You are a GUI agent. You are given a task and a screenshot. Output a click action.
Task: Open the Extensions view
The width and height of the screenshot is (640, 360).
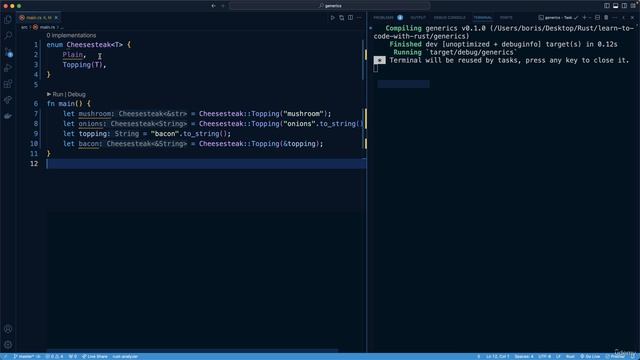pyautogui.click(x=8, y=84)
